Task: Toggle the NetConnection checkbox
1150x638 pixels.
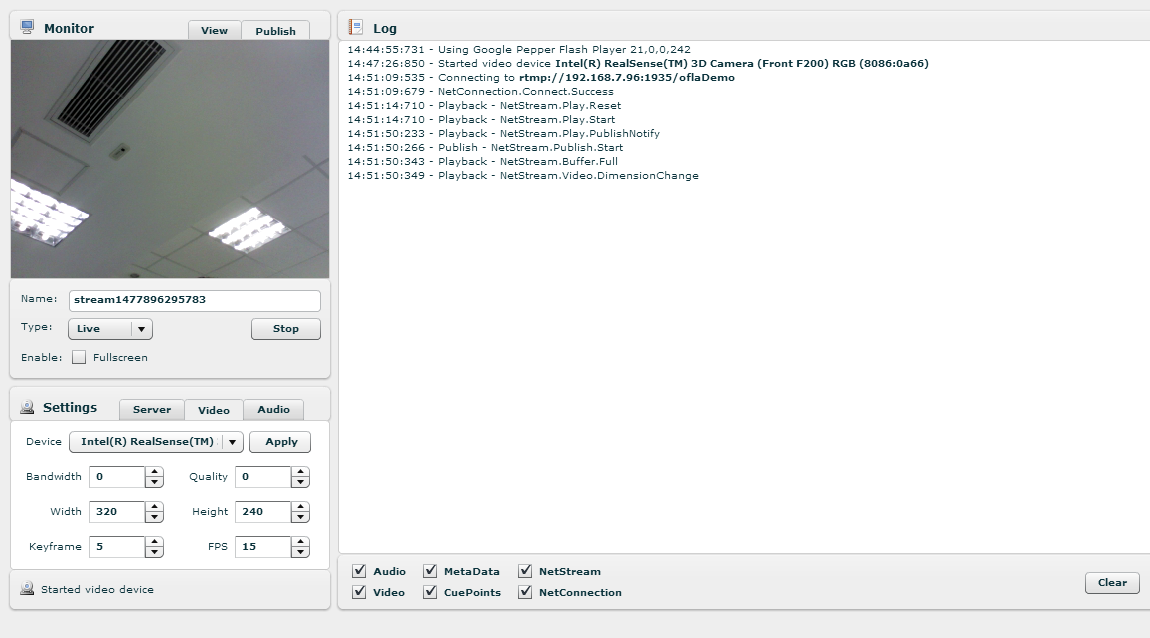Action: point(525,592)
